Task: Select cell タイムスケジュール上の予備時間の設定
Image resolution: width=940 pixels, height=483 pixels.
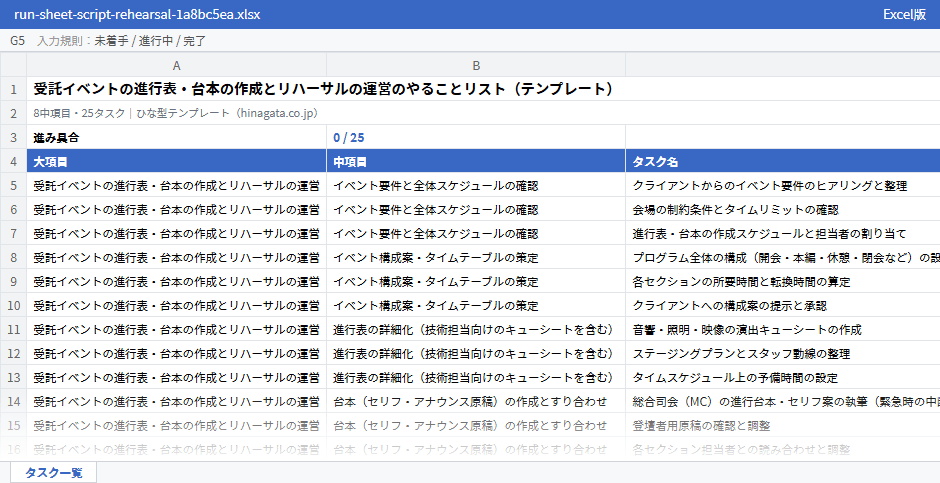Action: coord(783,377)
